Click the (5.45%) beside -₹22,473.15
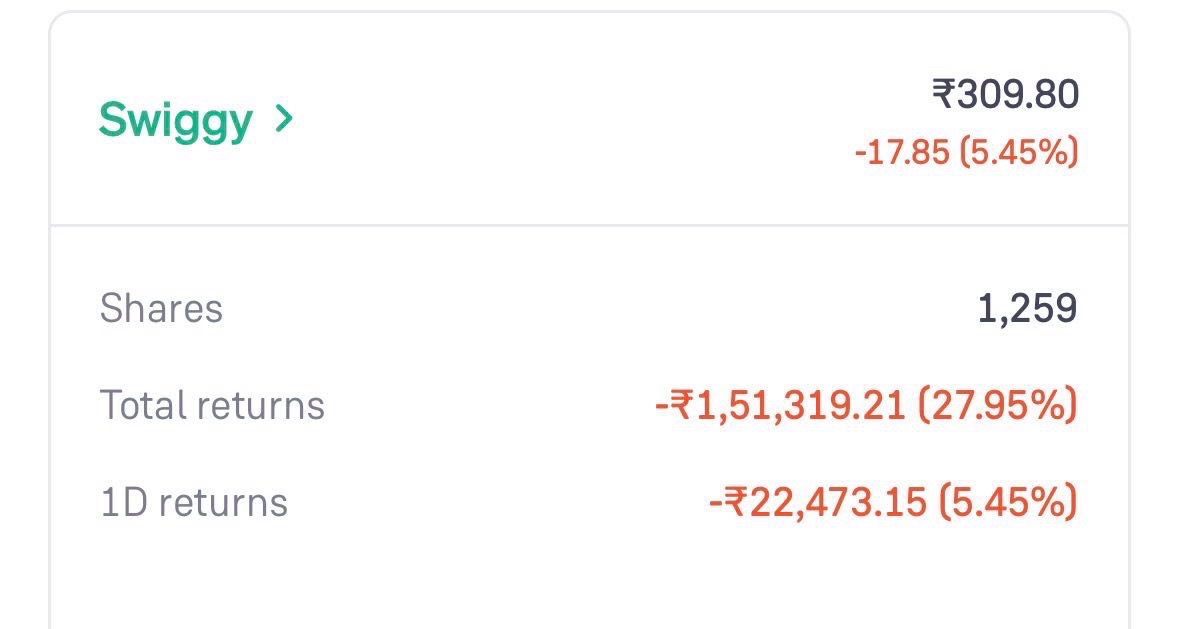The image size is (1179, 629). click(1008, 502)
